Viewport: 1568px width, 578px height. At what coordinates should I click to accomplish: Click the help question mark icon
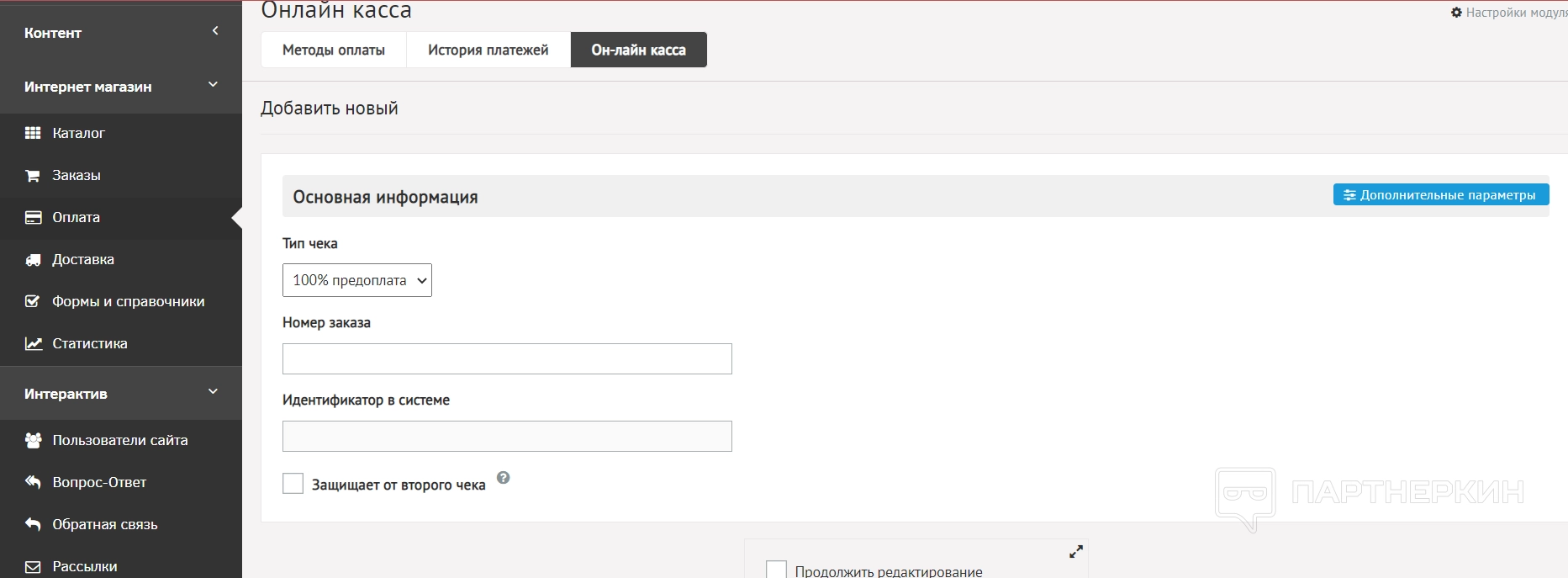(503, 478)
